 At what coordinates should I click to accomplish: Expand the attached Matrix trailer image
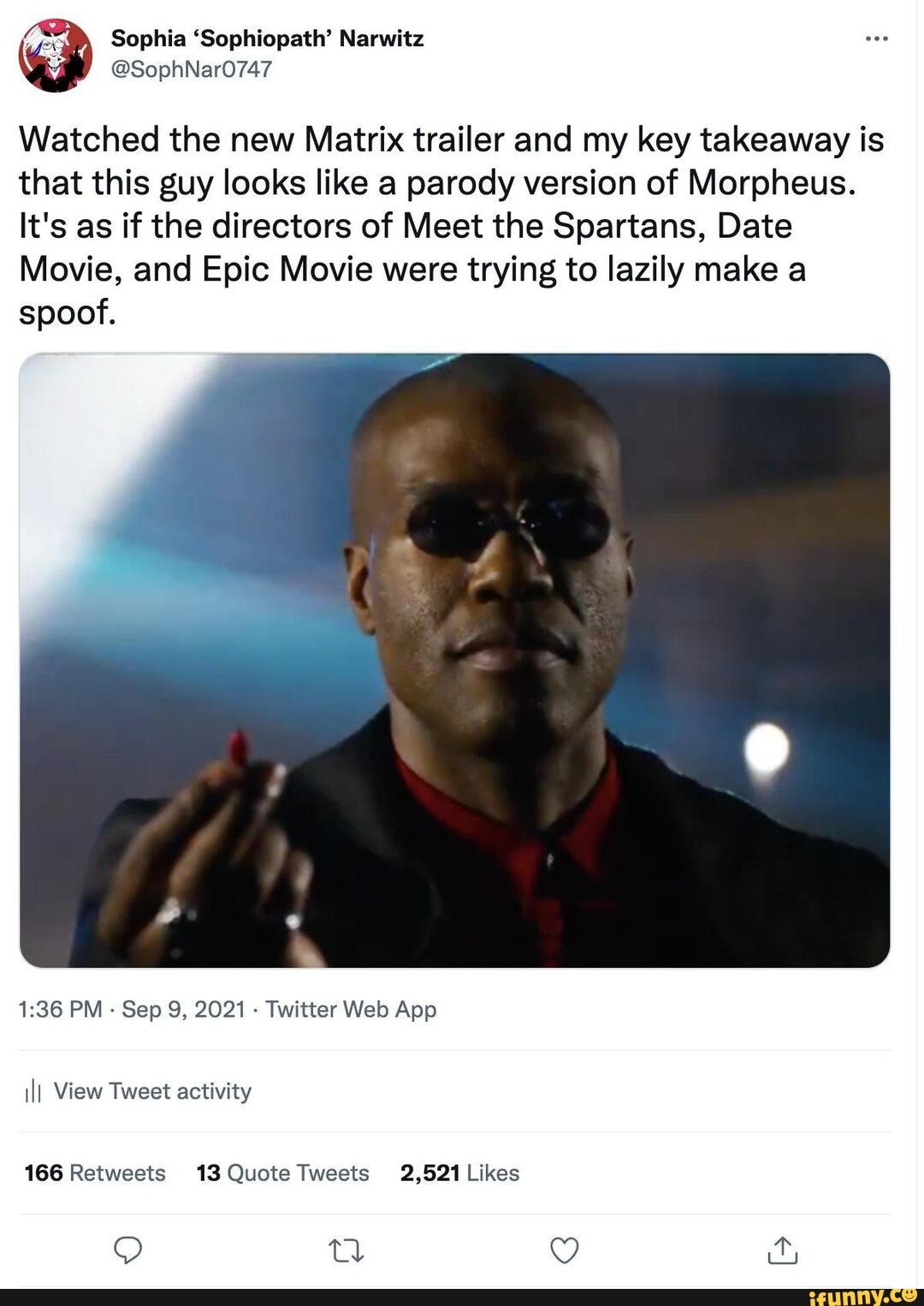[x=453, y=660]
